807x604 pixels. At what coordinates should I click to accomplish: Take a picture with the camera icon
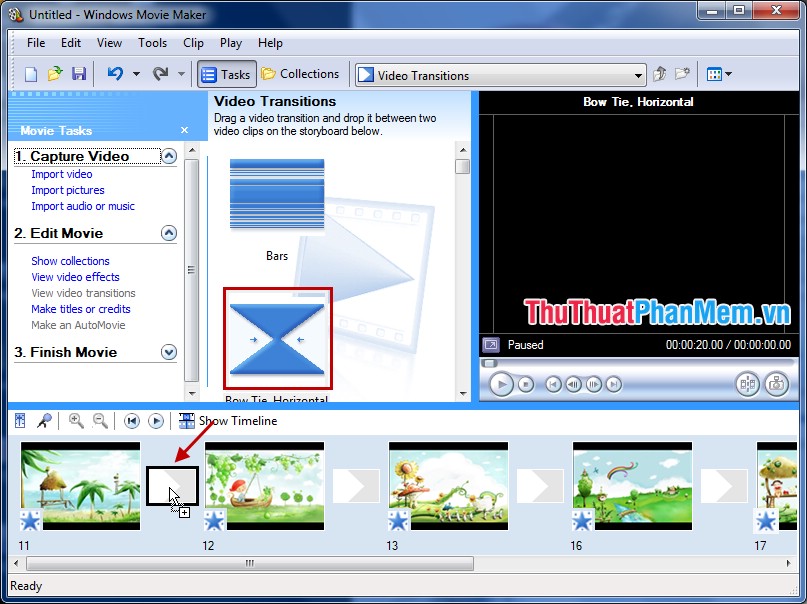point(778,383)
